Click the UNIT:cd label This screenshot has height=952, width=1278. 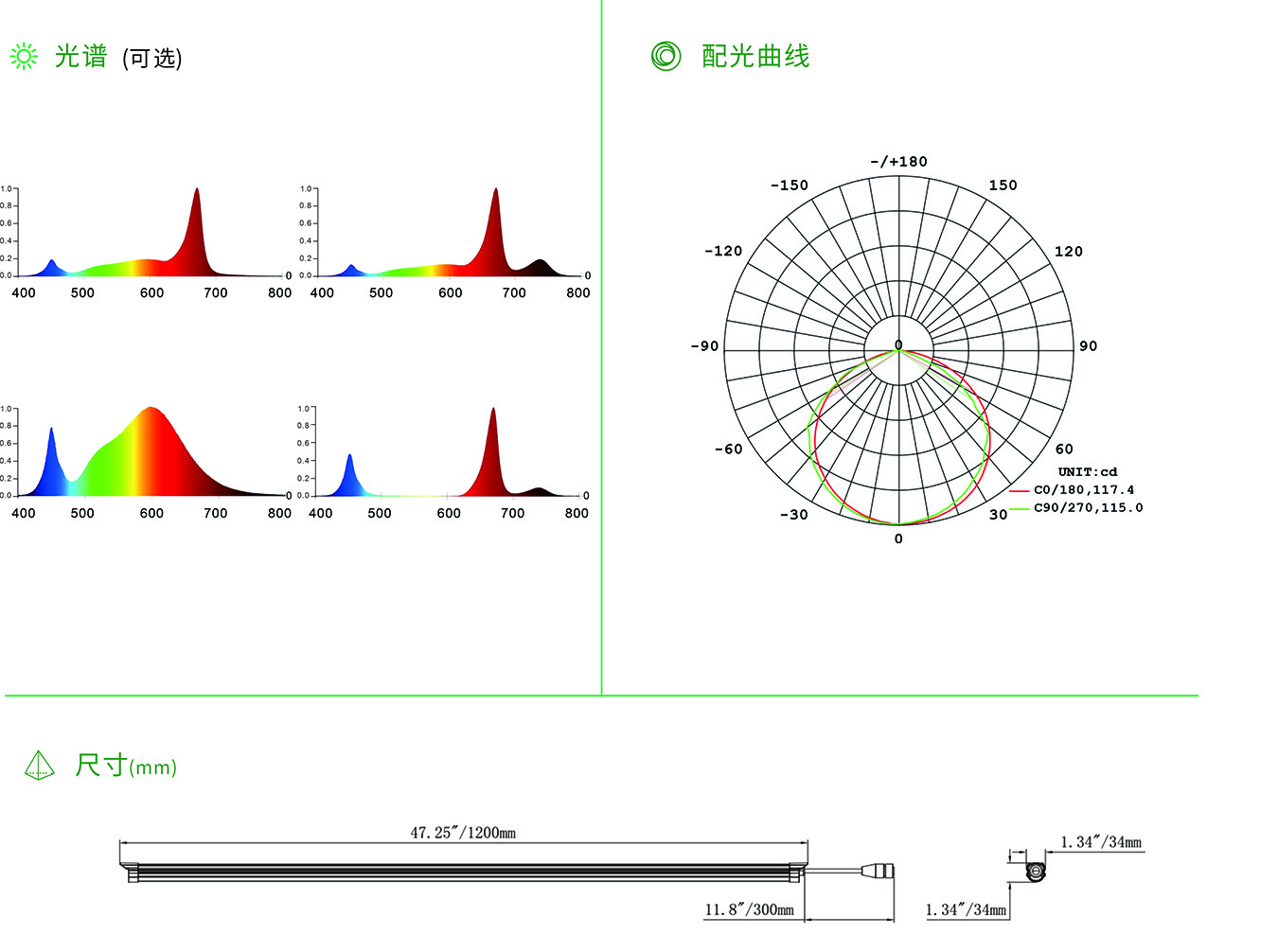coord(1088,471)
